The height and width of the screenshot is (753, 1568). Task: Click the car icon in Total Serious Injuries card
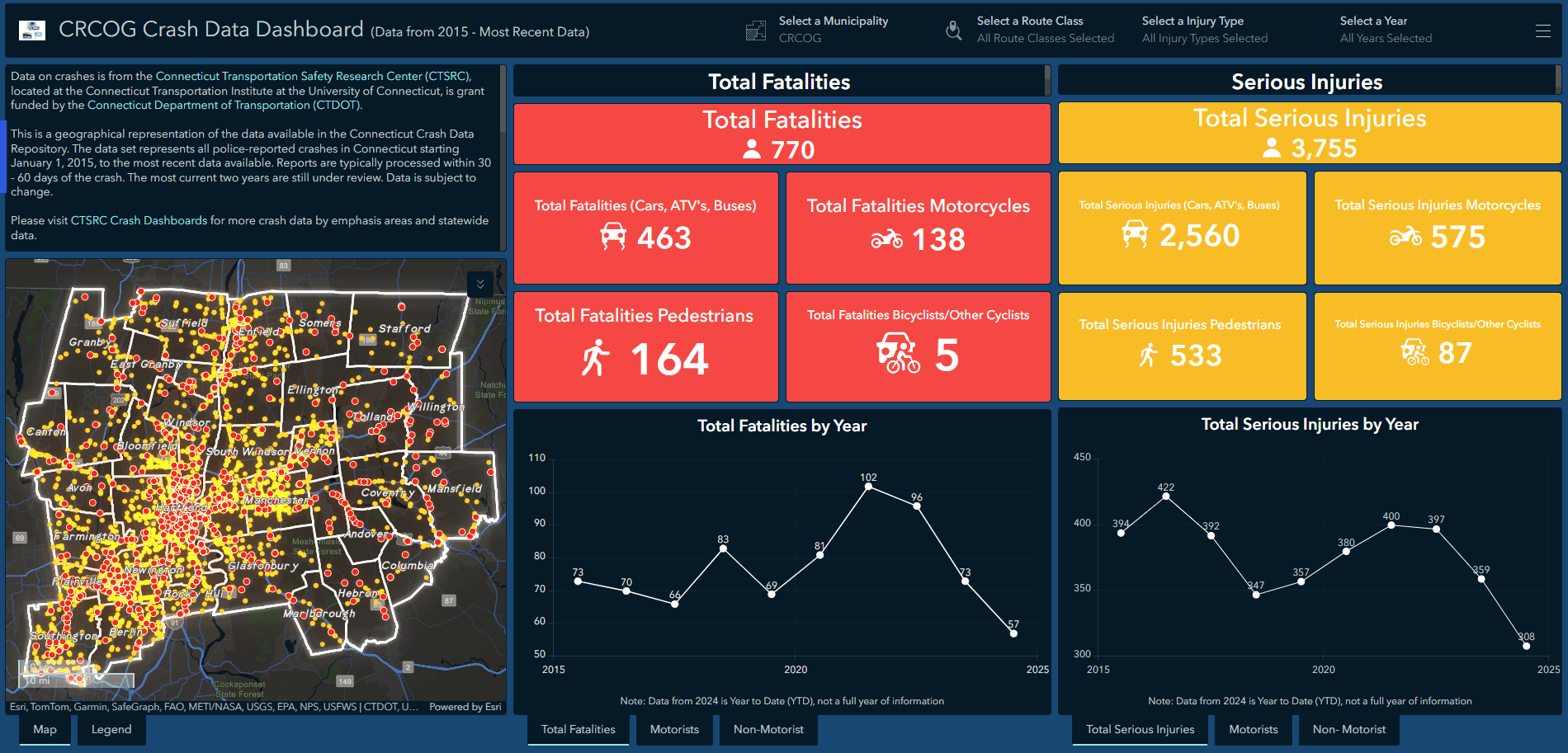(x=1134, y=233)
